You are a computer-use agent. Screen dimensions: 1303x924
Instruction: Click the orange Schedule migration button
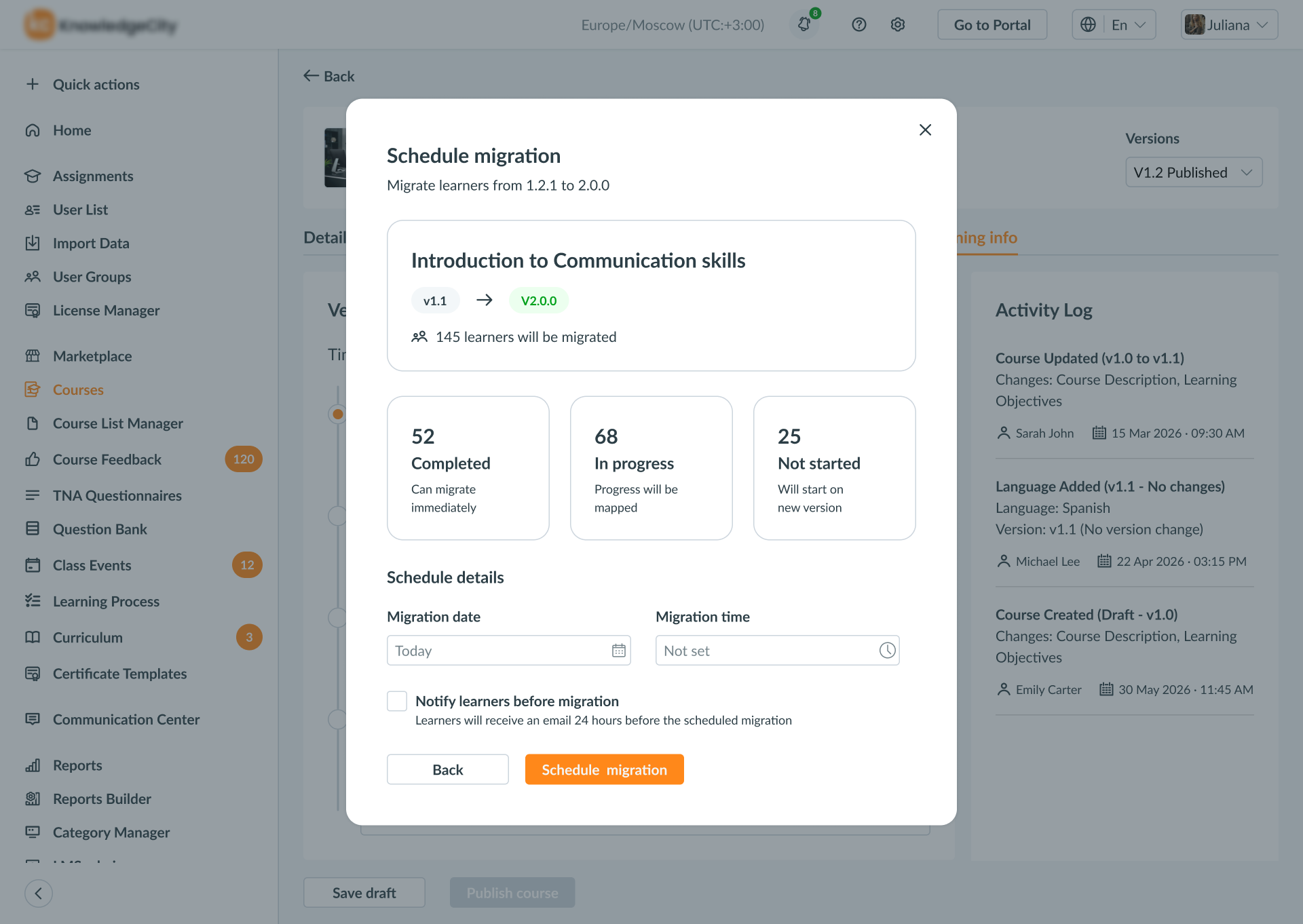[x=604, y=769]
